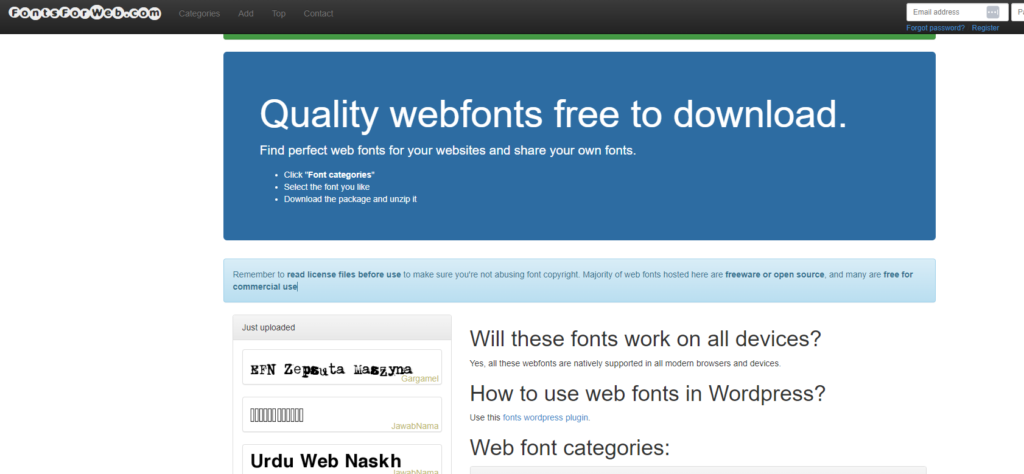Click the Email address input field
The height and width of the screenshot is (474, 1024).
[x=957, y=12]
